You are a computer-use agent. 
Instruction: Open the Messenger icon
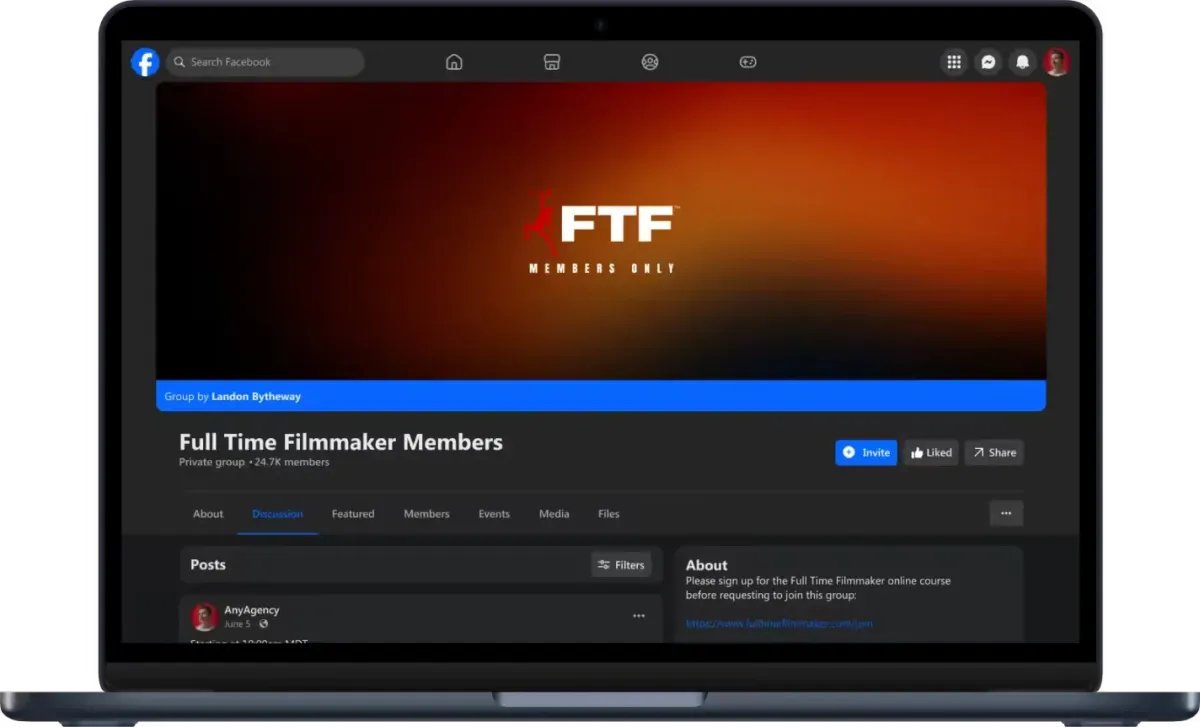pyautogui.click(x=988, y=62)
